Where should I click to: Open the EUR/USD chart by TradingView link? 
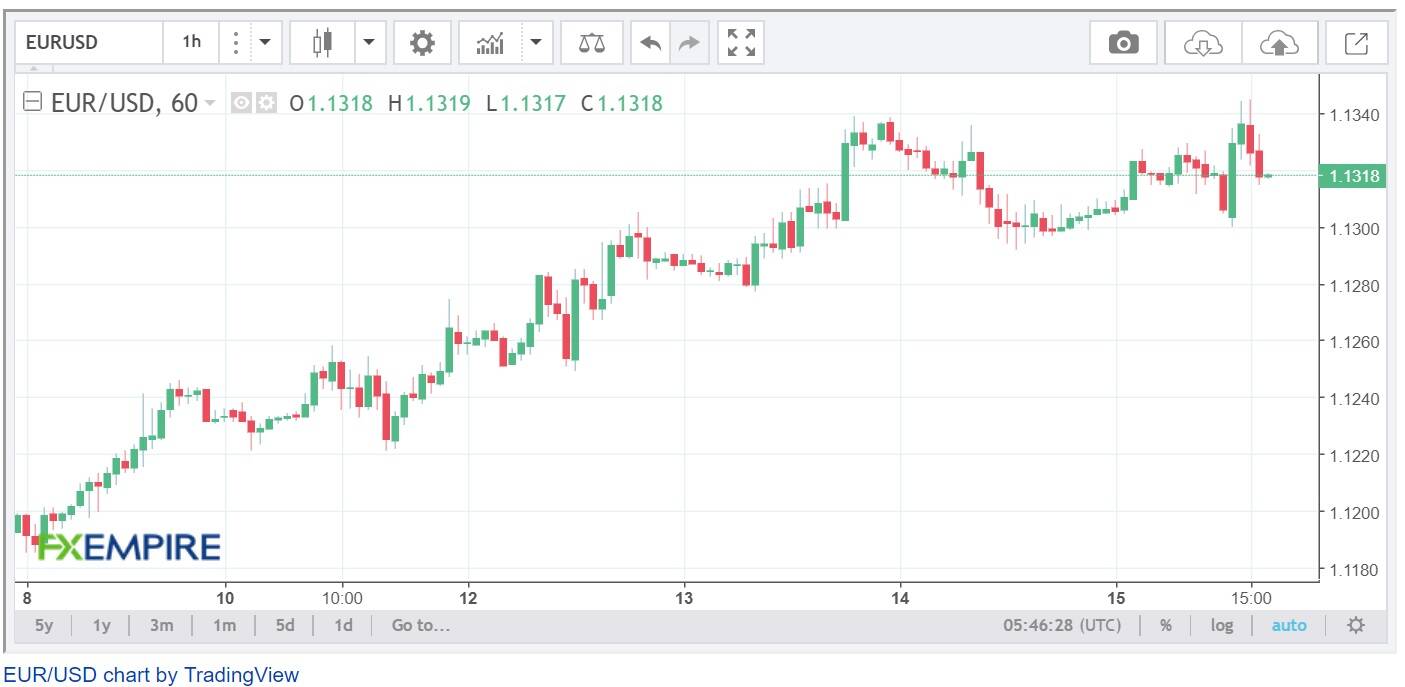click(x=151, y=675)
